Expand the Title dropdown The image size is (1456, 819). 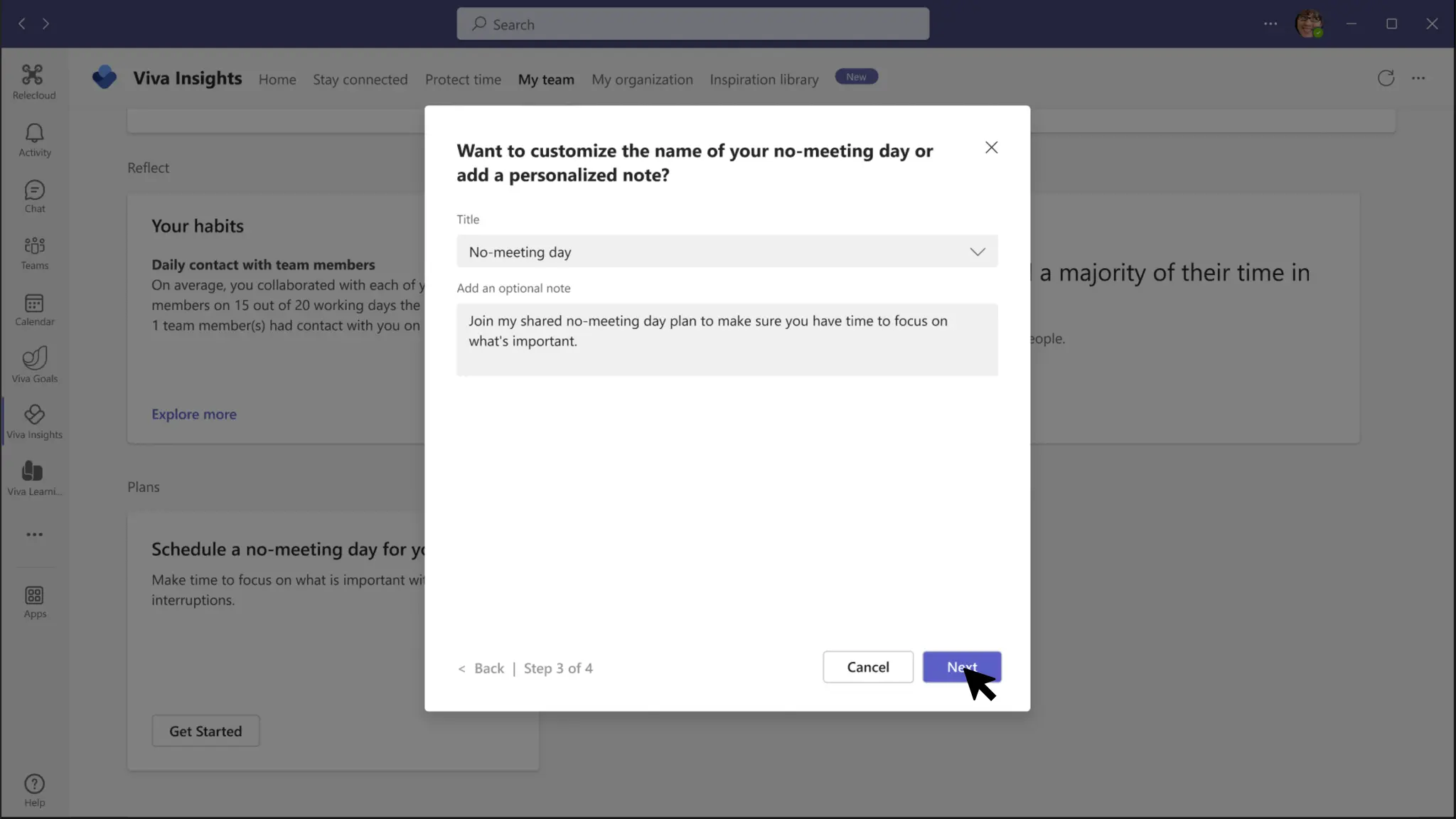727,252
